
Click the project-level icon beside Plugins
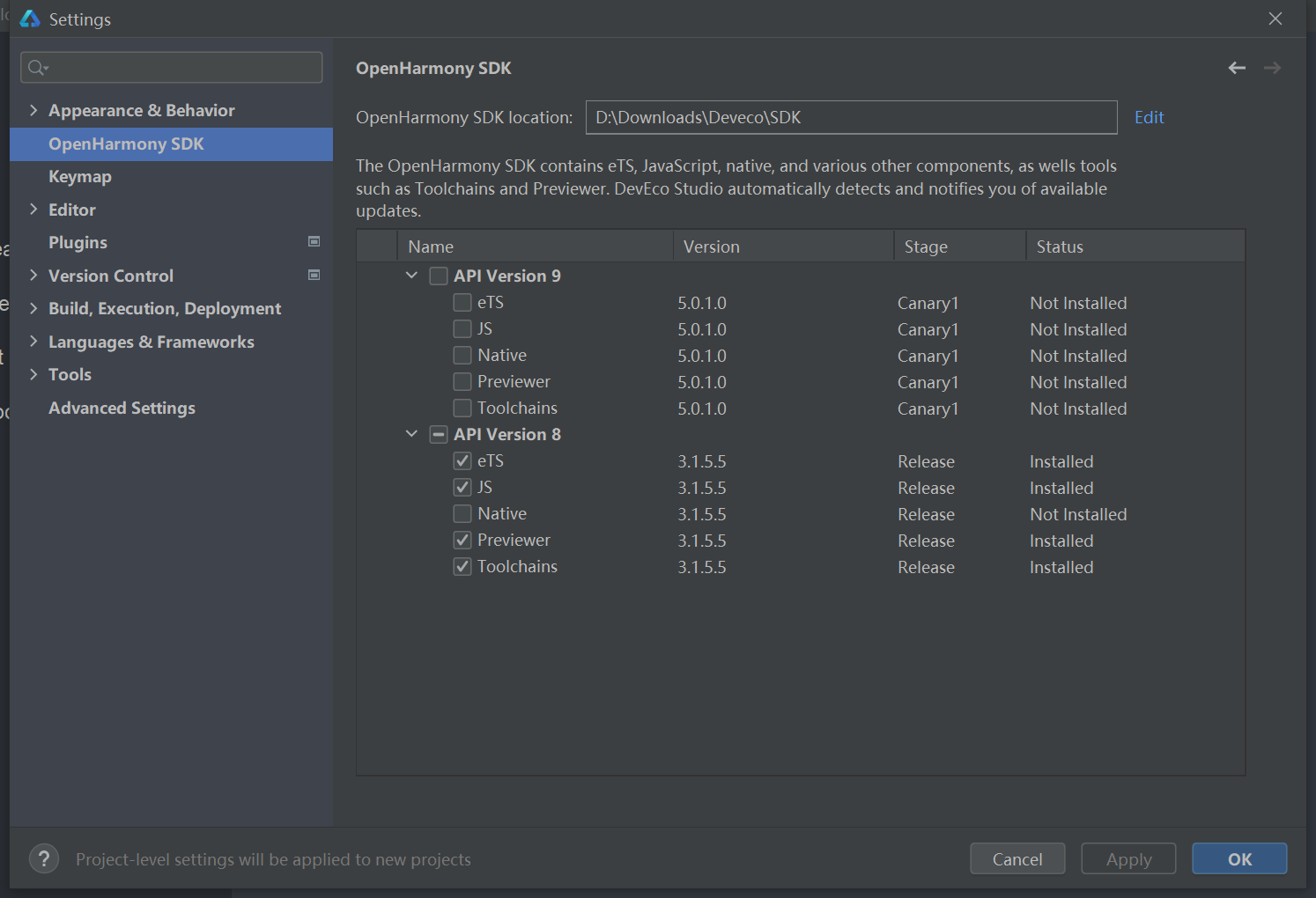tap(314, 241)
